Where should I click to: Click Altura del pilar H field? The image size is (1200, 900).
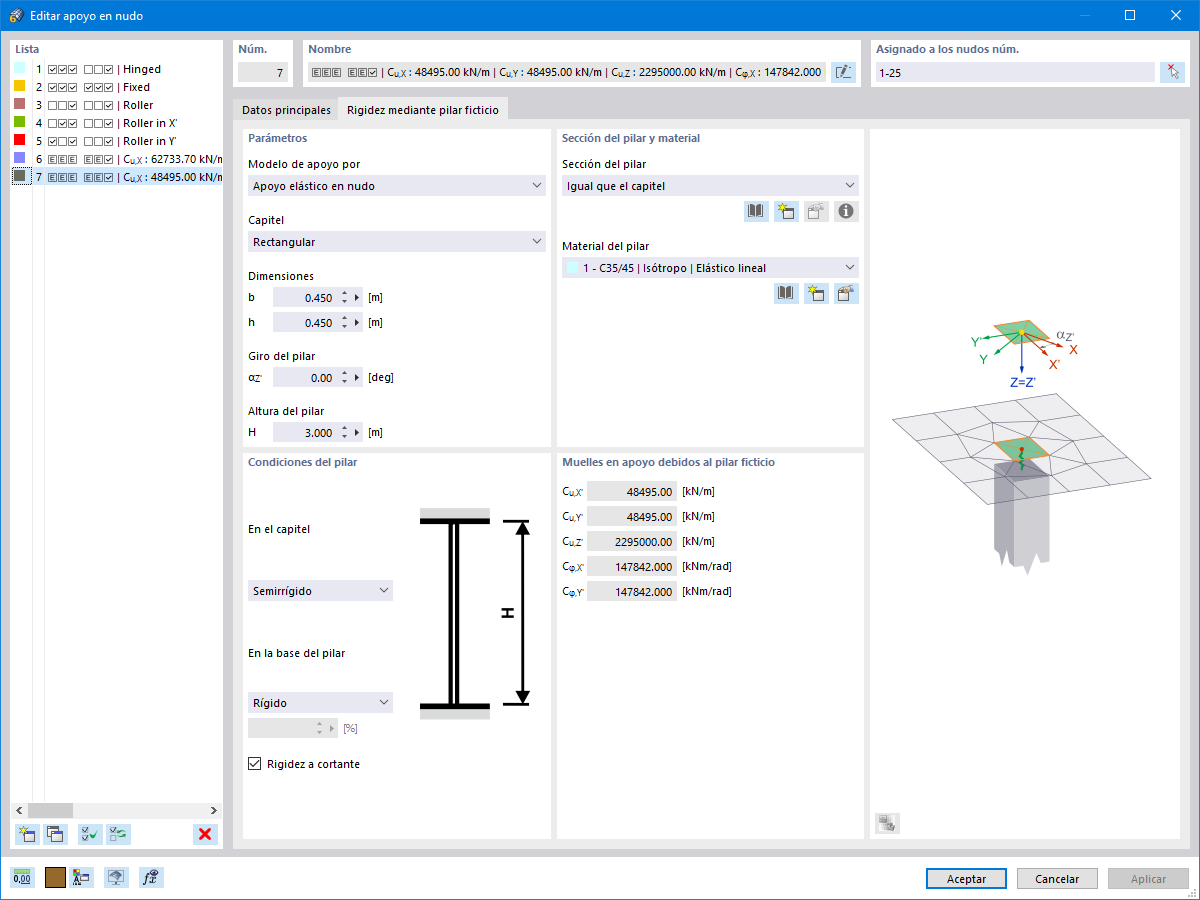pyautogui.click(x=306, y=433)
